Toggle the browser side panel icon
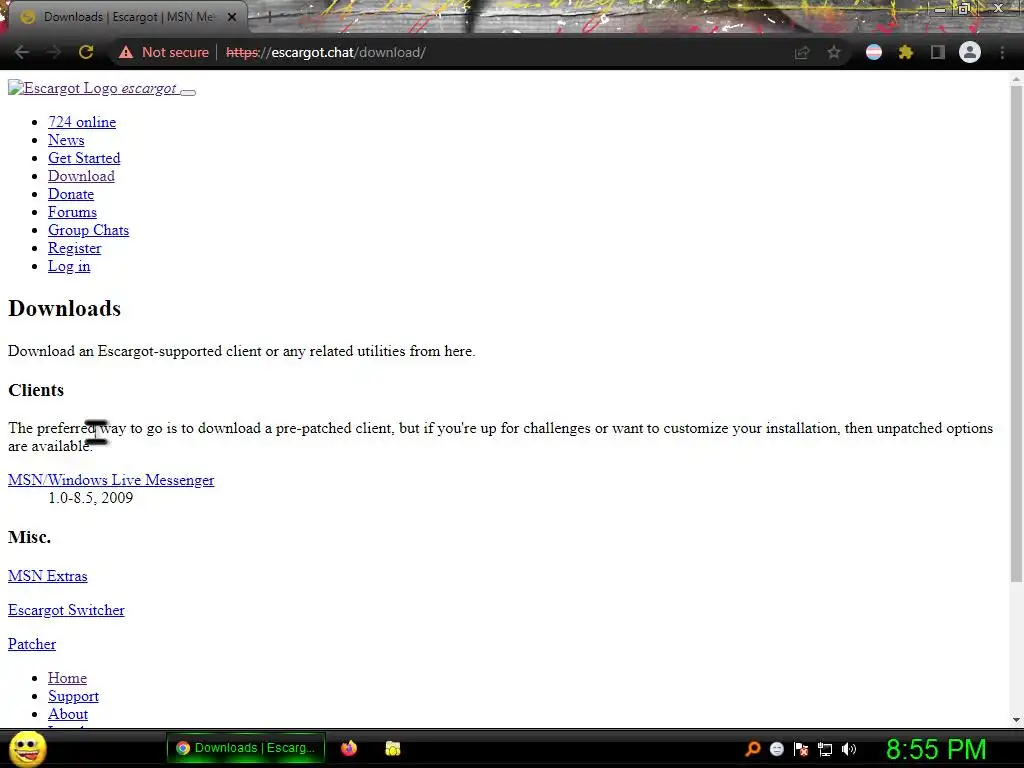1024x768 pixels. tap(938, 52)
